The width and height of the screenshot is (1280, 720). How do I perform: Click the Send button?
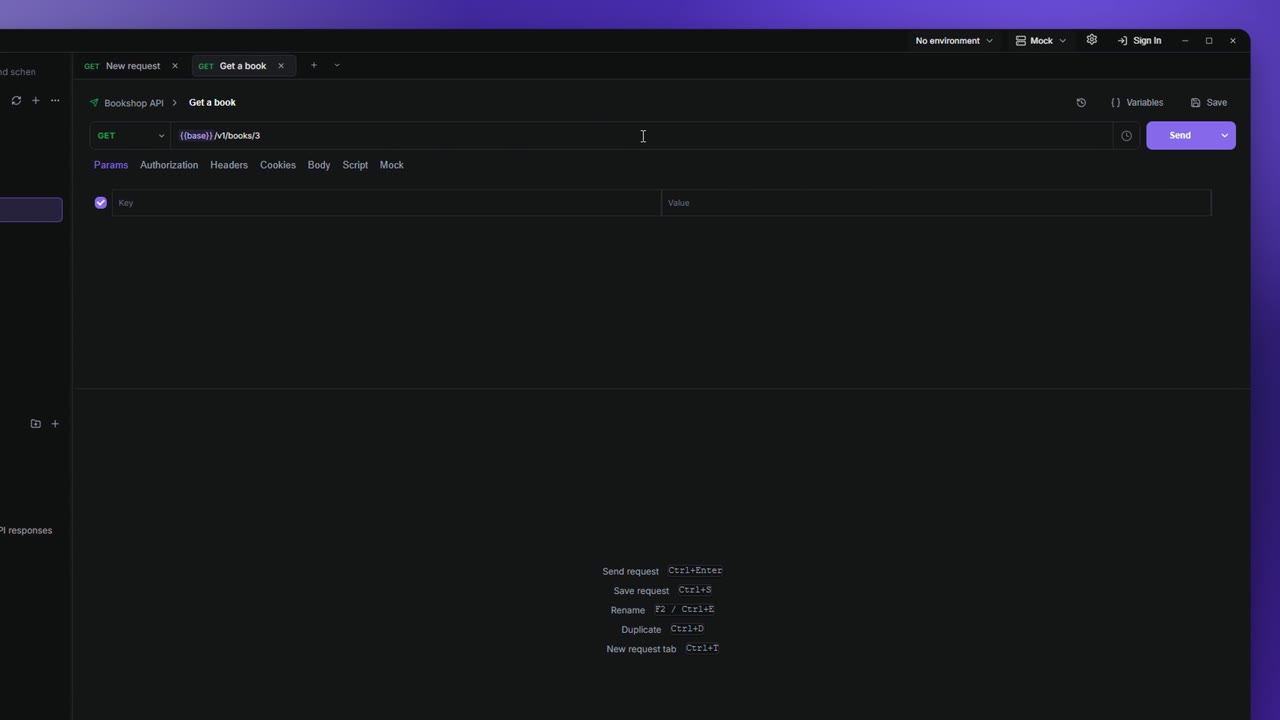pos(1180,135)
